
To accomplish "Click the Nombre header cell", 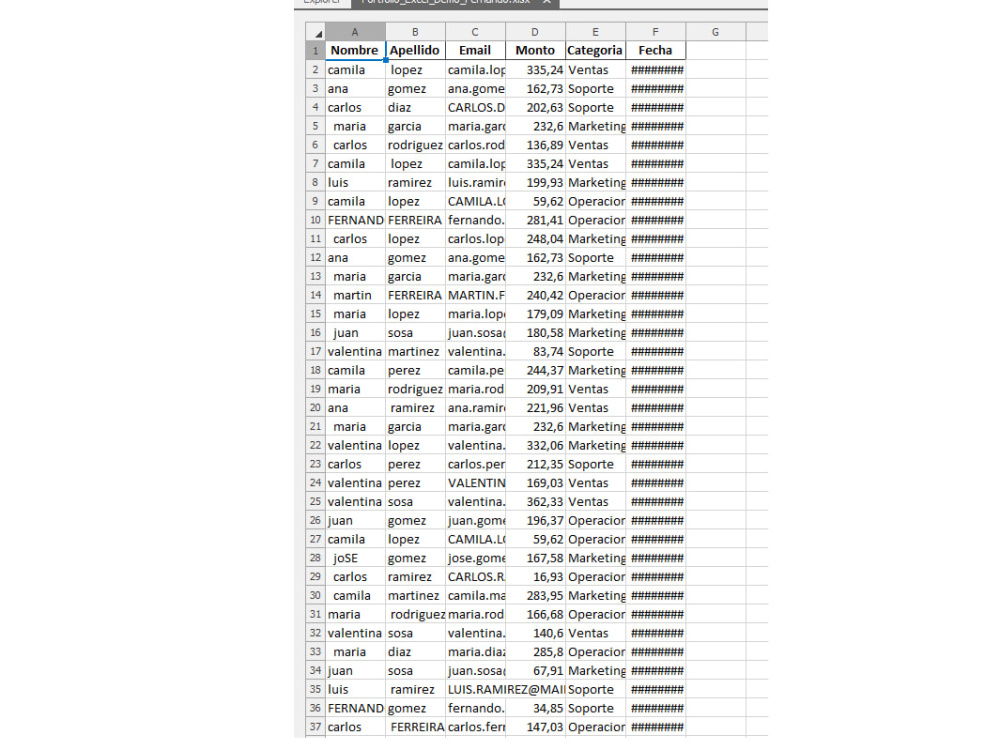I will coord(355,50).
